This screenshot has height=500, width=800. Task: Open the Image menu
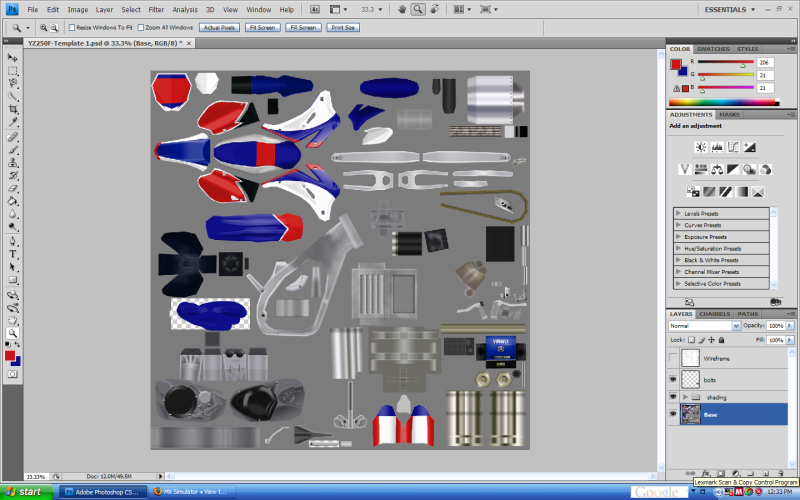[78, 9]
